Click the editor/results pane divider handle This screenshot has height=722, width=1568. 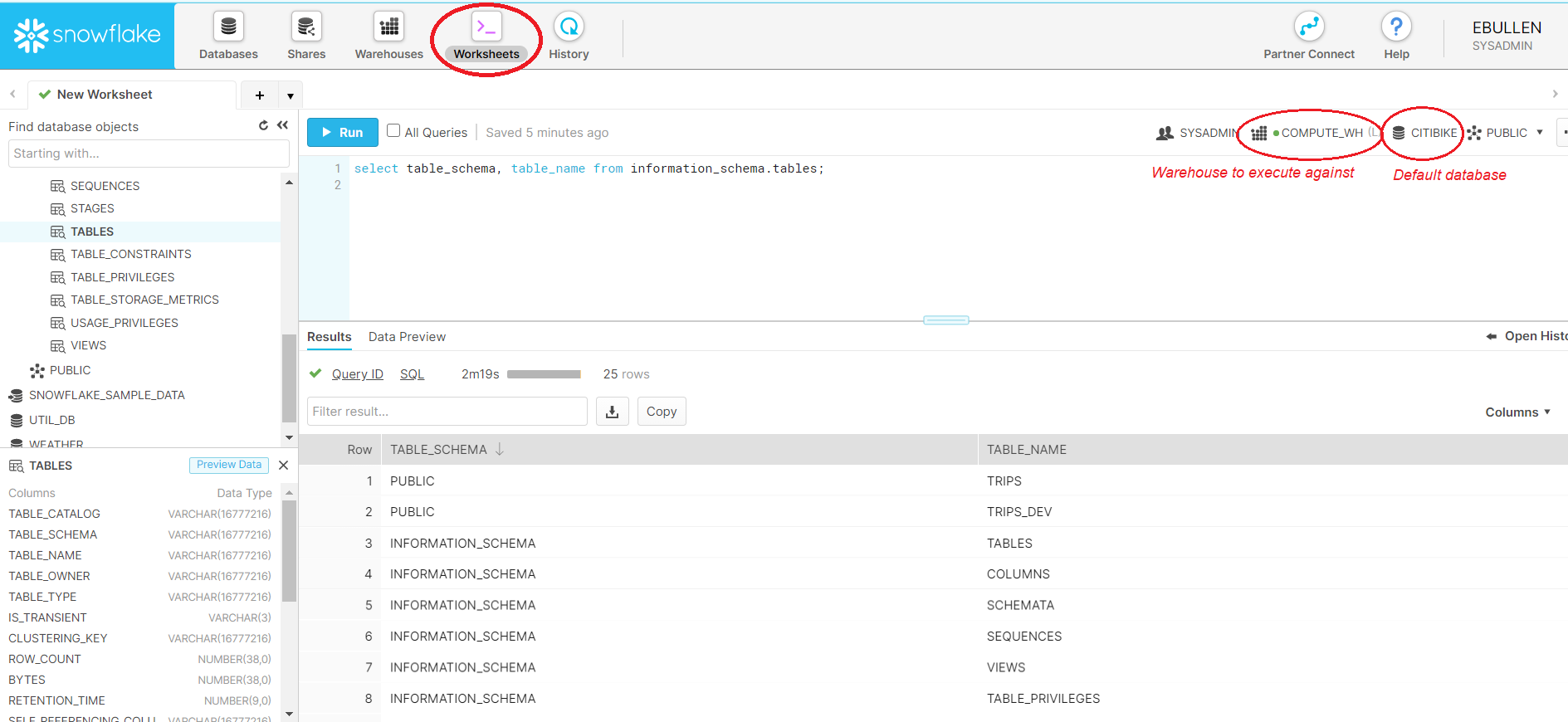pos(946,320)
